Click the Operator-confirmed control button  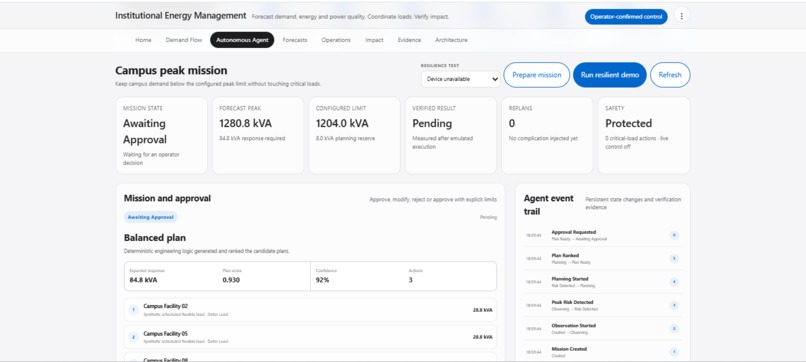click(626, 16)
